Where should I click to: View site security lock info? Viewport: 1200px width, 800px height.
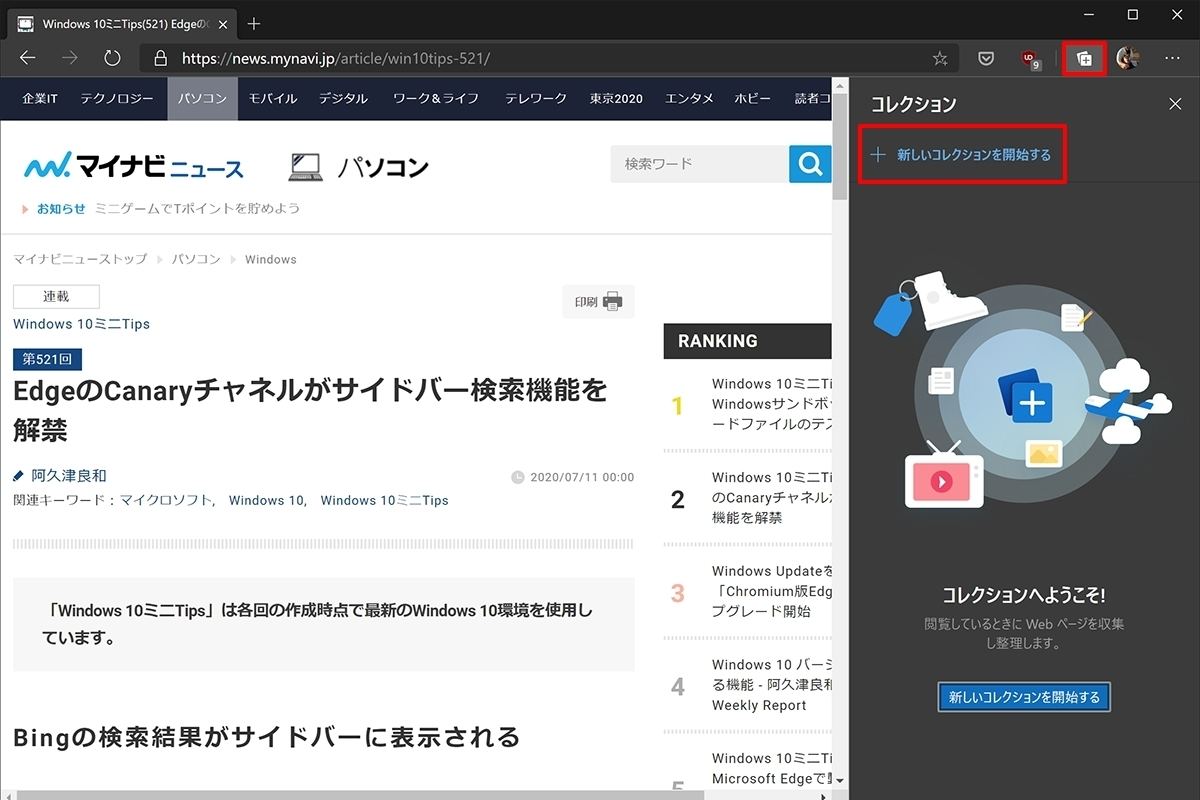[160, 59]
